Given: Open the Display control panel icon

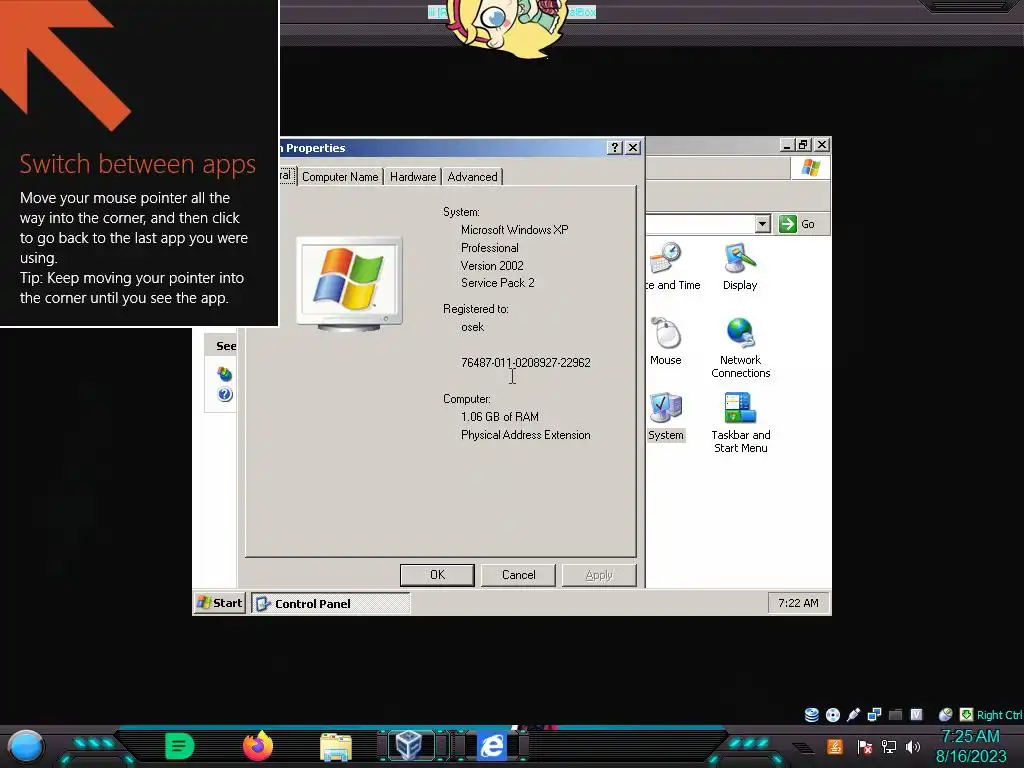Looking at the screenshot, I should [x=740, y=266].
